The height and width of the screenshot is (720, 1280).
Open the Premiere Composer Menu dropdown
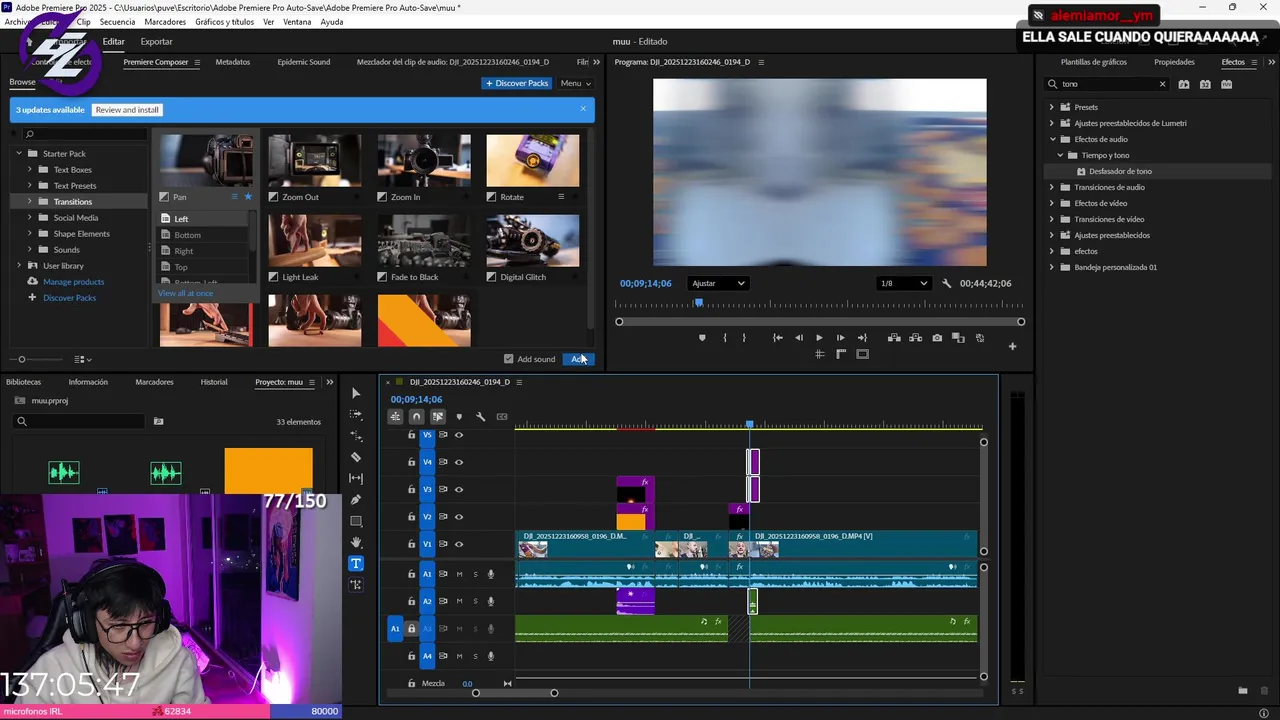pyautogui.click(x=575, y=83)
